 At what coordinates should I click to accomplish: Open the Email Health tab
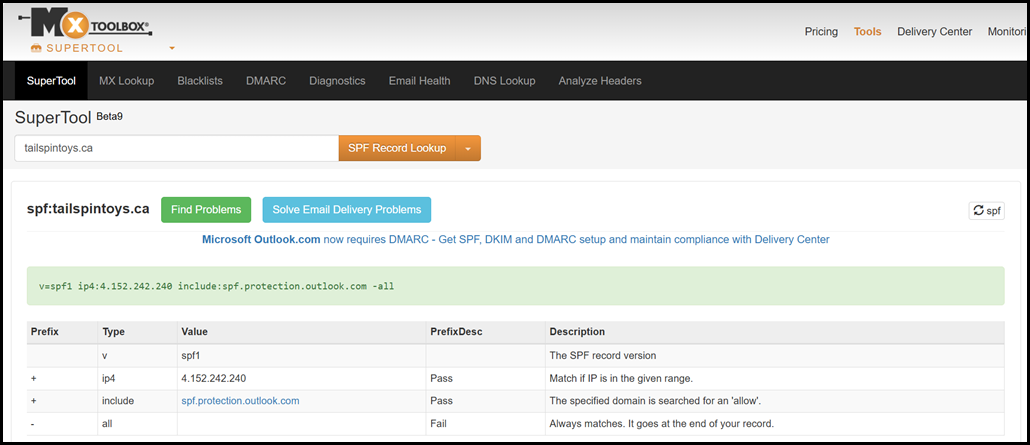point(419,81)
